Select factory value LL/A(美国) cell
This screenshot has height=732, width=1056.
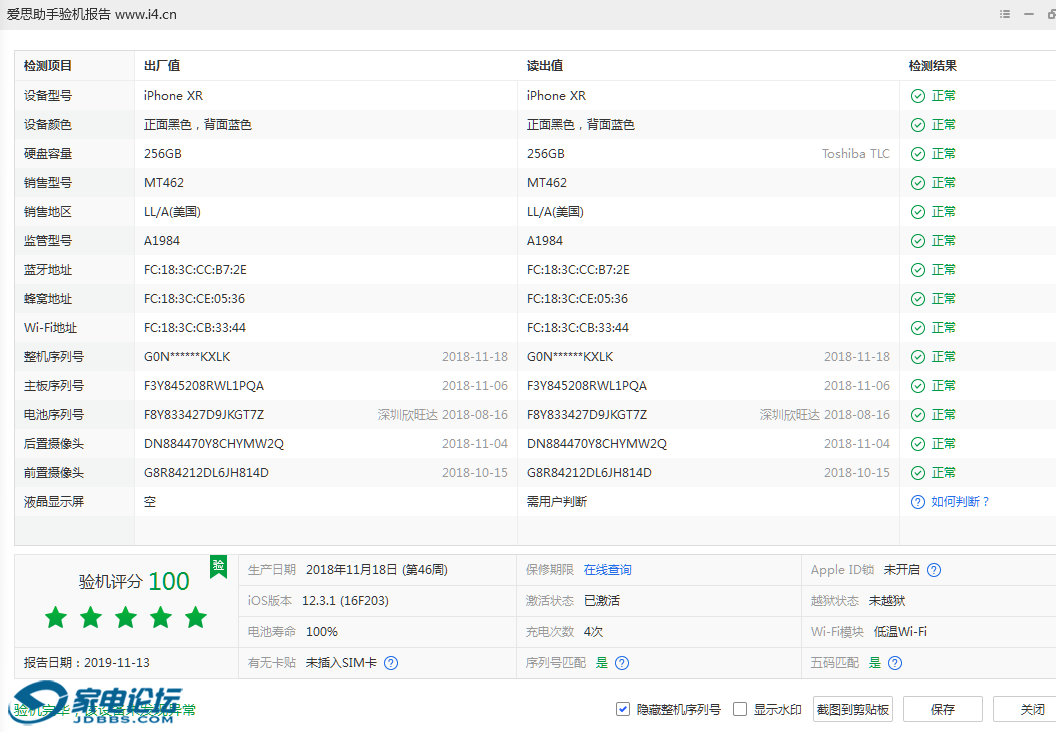172,212
